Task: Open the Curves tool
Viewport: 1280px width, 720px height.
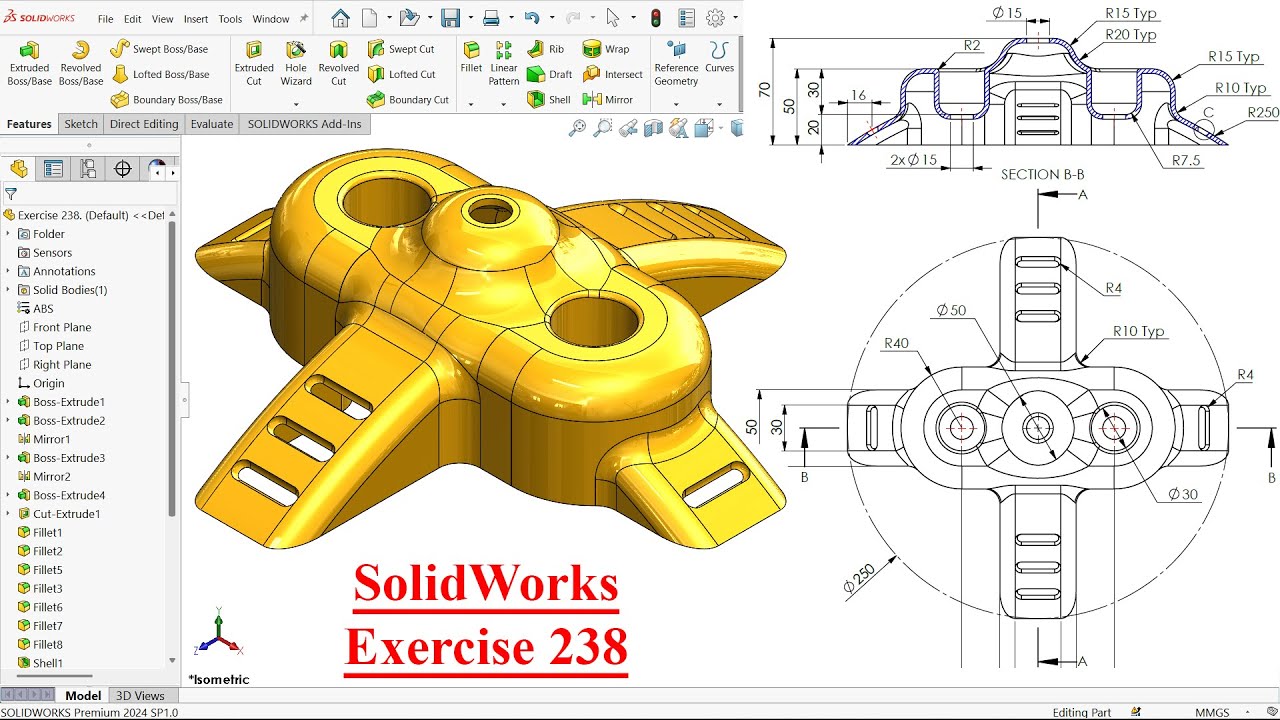Action: tap(719, 58)
